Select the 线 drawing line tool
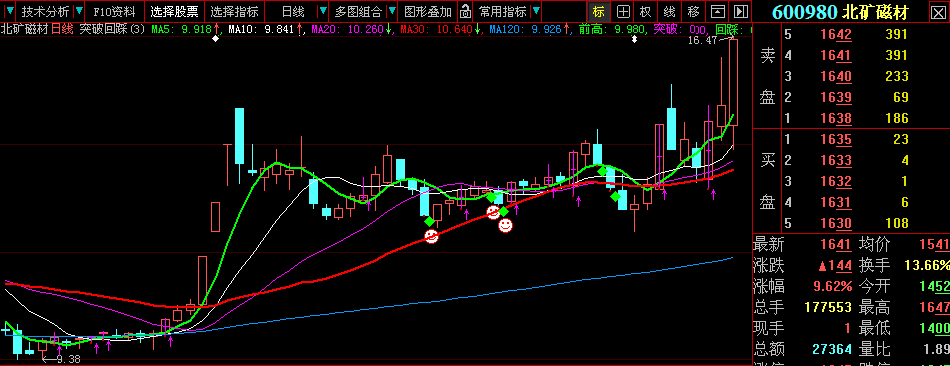Image resolution: width=950 pixels, height=366 pixels. coord(669,11)
